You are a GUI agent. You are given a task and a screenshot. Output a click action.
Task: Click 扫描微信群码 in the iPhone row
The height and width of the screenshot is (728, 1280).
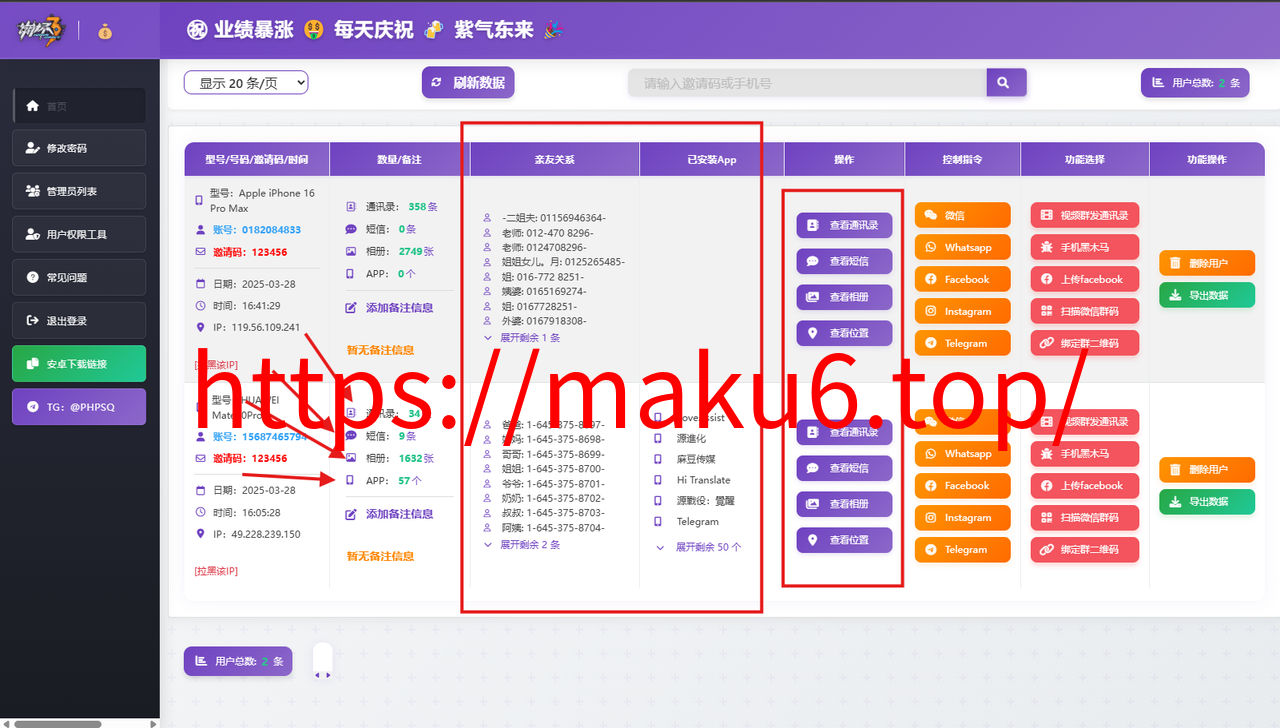pyautogui.click(x=1085, y=311)
